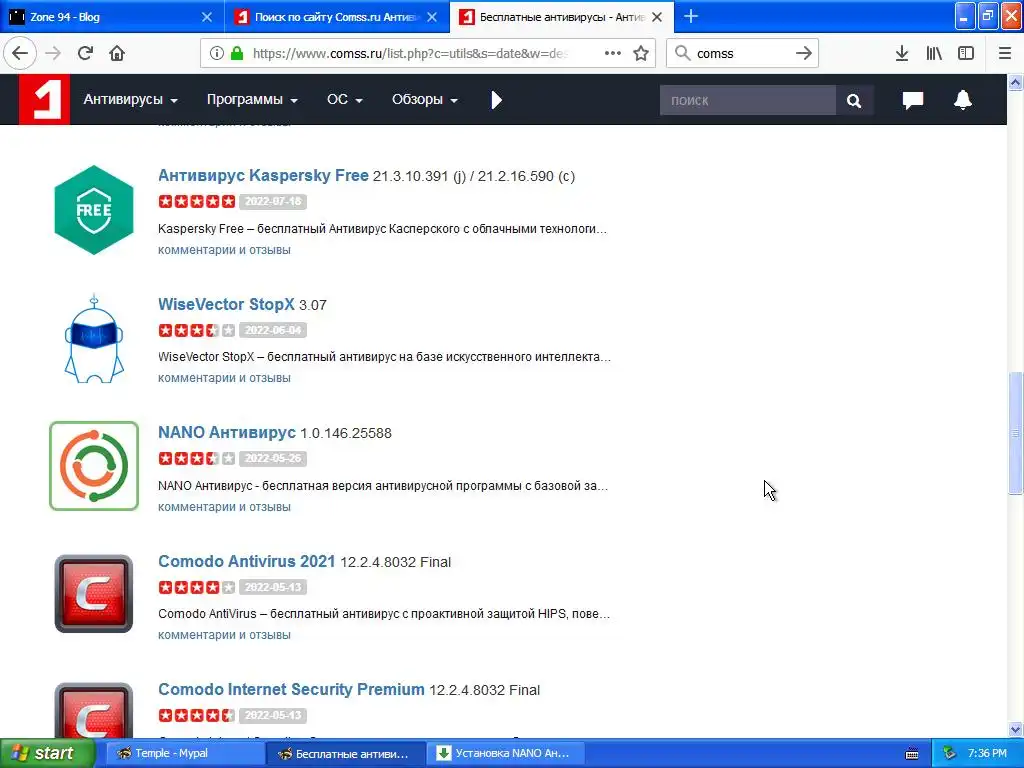Viewport: 1024px width, 768px height.
Task: Click the Comss red logo
Action: coord(44,99)
